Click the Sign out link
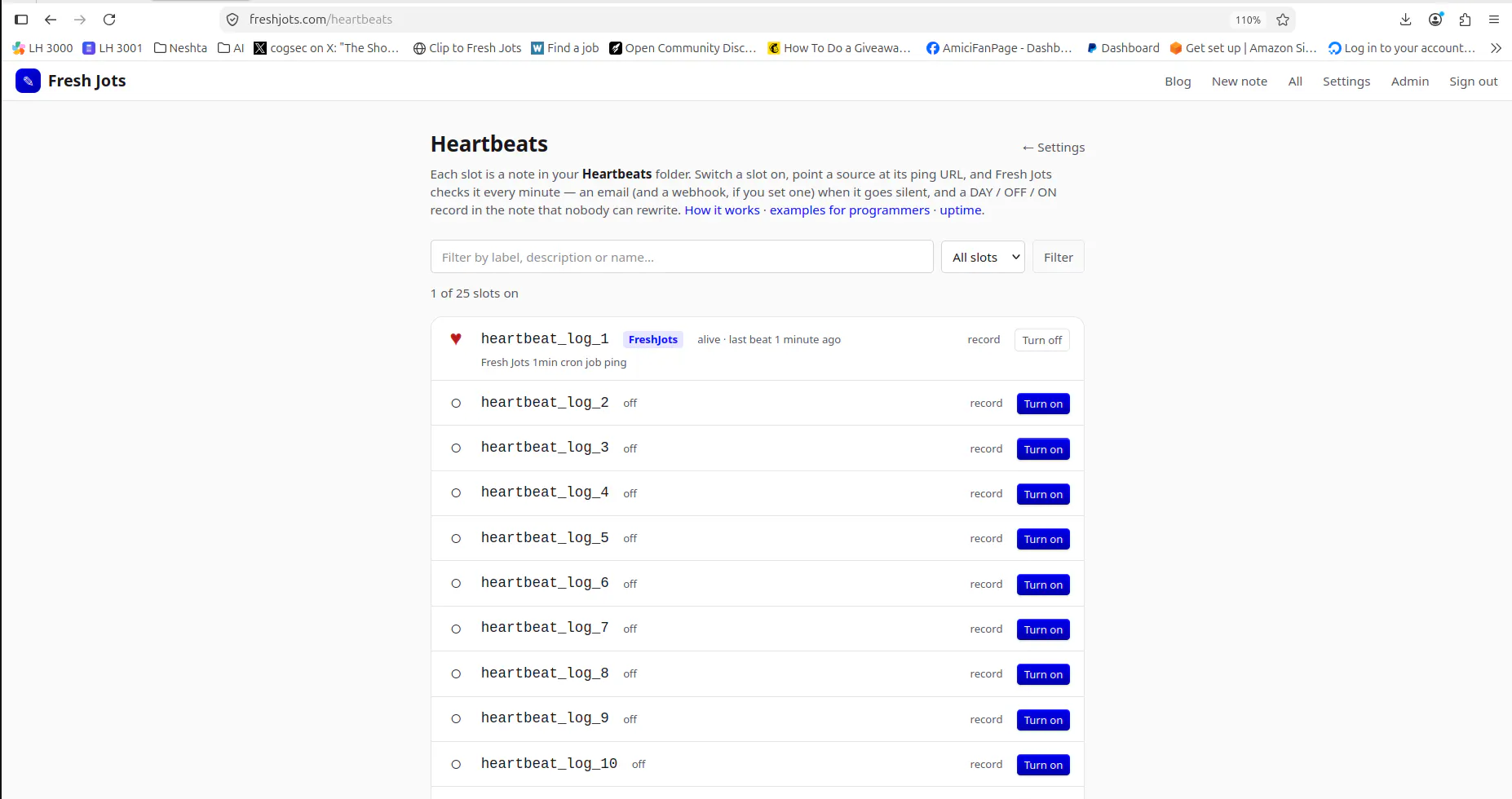Viewport: 1512px width, 799px height. (x=1473, y=82)
